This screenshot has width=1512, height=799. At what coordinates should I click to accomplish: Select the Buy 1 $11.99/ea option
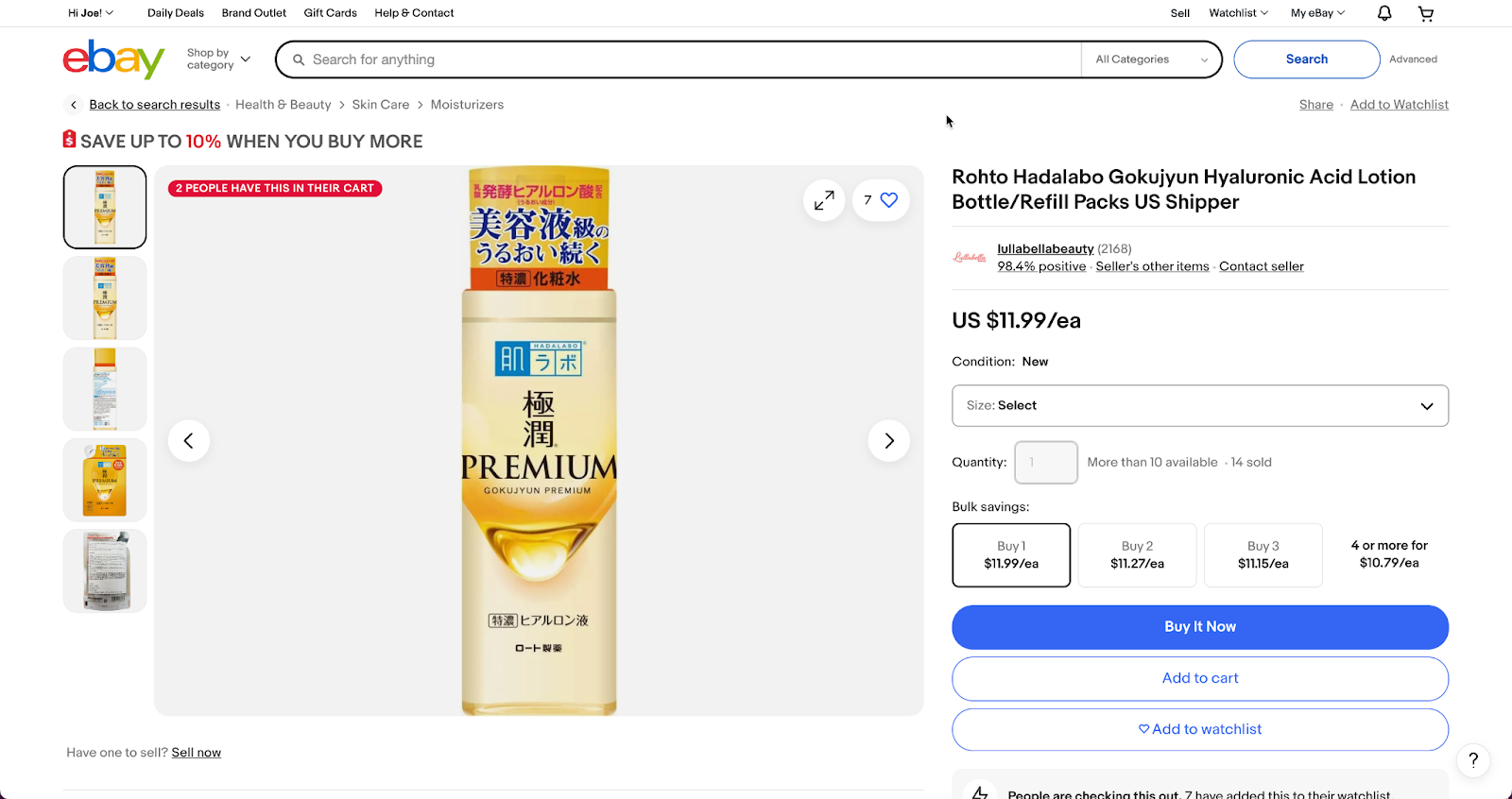(1011, 555)
